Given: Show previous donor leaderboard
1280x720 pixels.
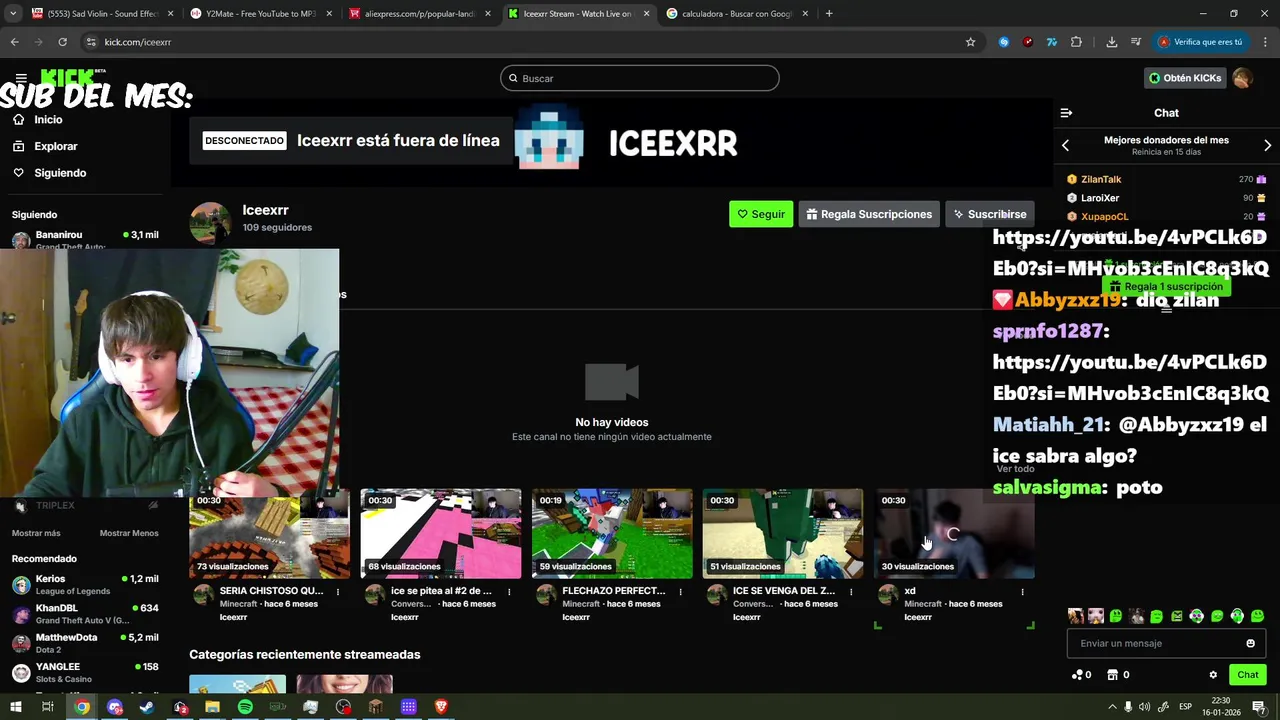Looking at the screenshot, I should (x=1065, y=146).
